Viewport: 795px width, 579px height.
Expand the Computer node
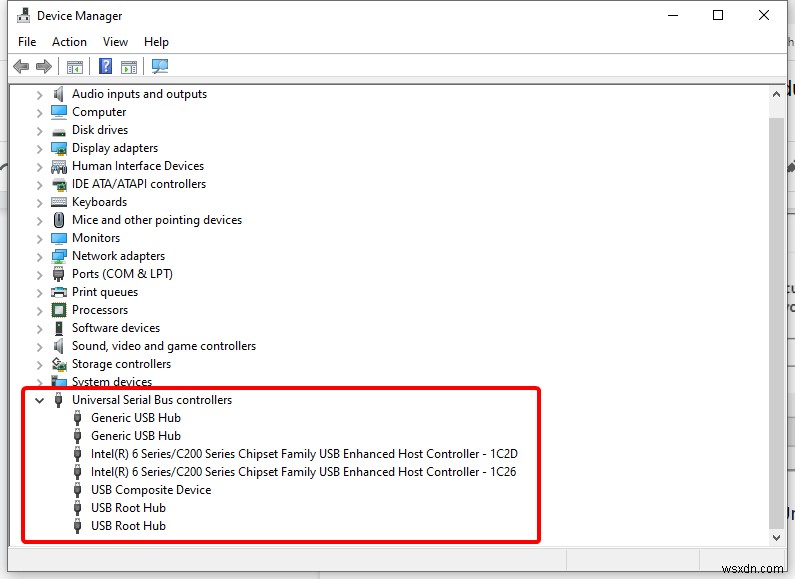coord(40,113)
